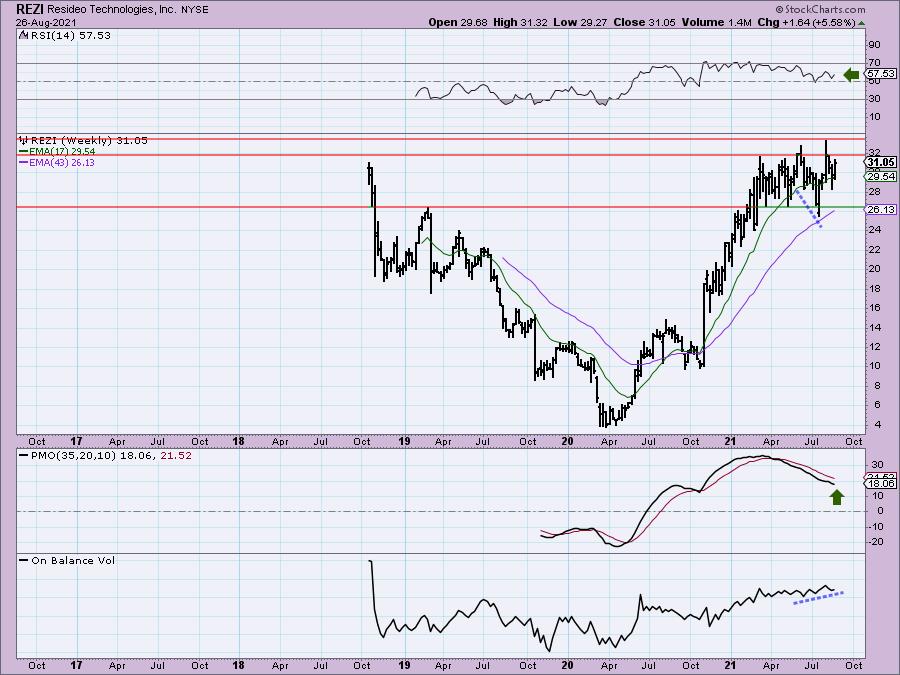Click the Volume 1.4M value
This screenshot has height=675, width=900.
716,22
